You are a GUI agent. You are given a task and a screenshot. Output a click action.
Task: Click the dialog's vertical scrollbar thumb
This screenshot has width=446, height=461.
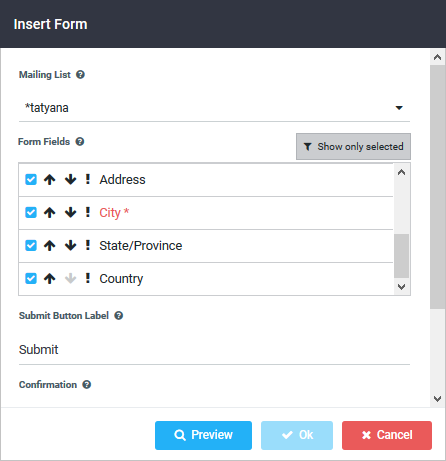pyautogui.click(x=438, y=187)
